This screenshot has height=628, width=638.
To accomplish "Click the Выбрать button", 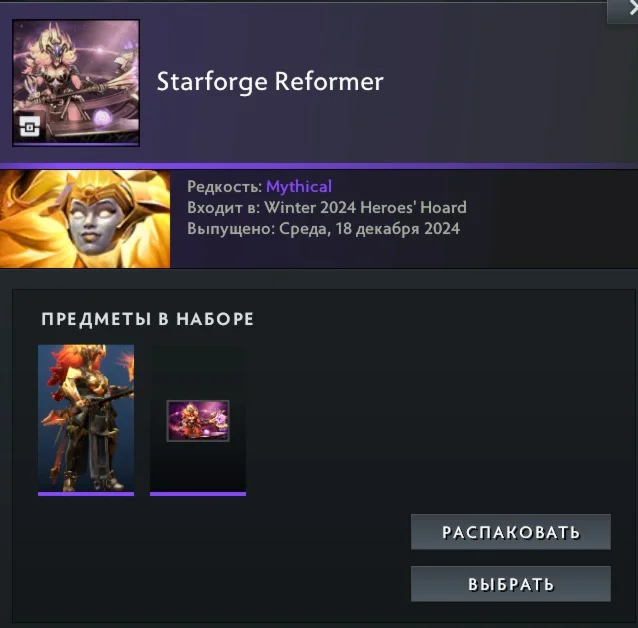I will (x=511, y=584).
